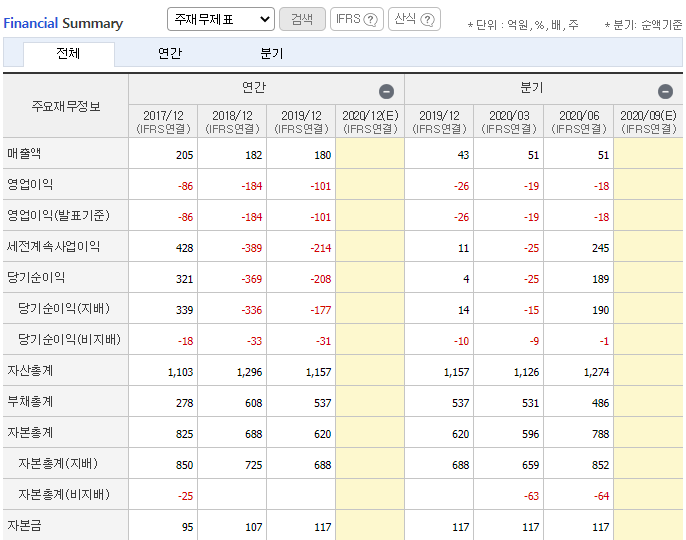Screen dimensions: 686x540
Task: Click the 당기순이익 value 189
Action: [x=601, y=279]
